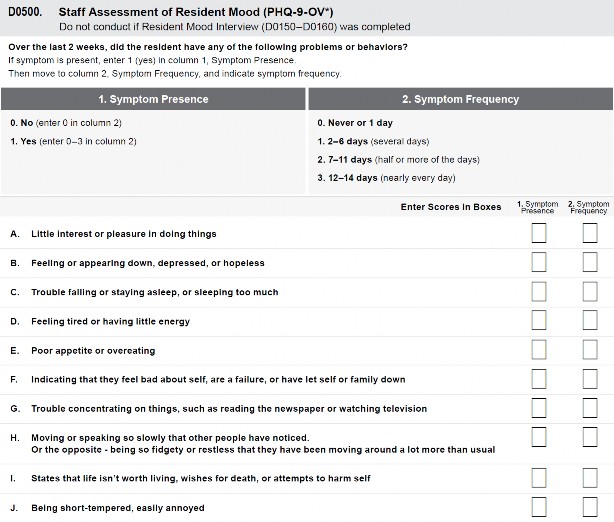Select Symptom Frequency box for item H

(x=590, y=437)
